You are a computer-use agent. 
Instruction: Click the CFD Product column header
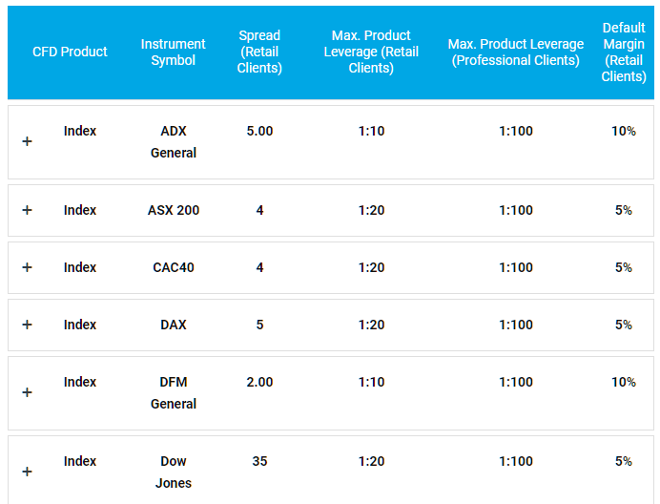point(70,52)
